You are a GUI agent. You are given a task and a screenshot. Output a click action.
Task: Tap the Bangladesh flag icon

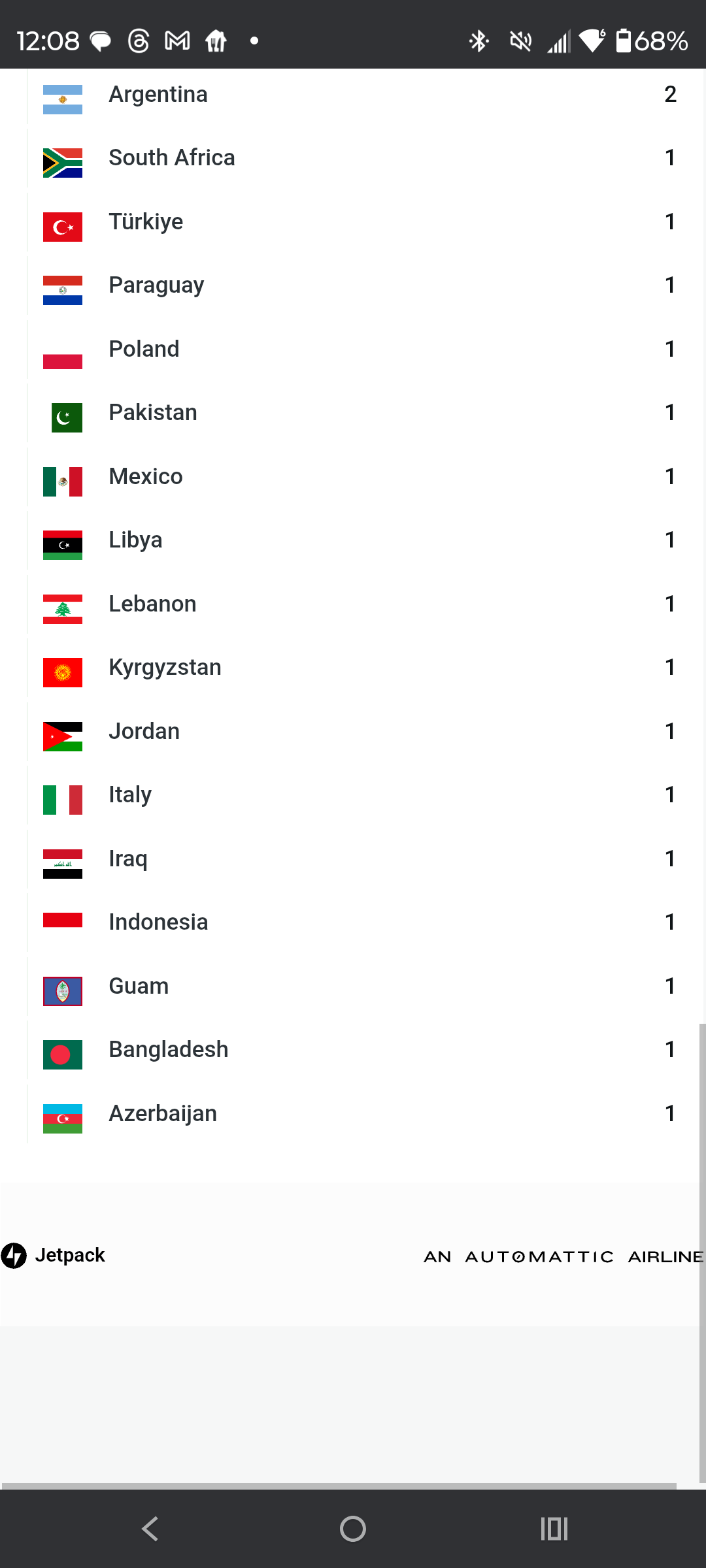[x=63, y=1054]
